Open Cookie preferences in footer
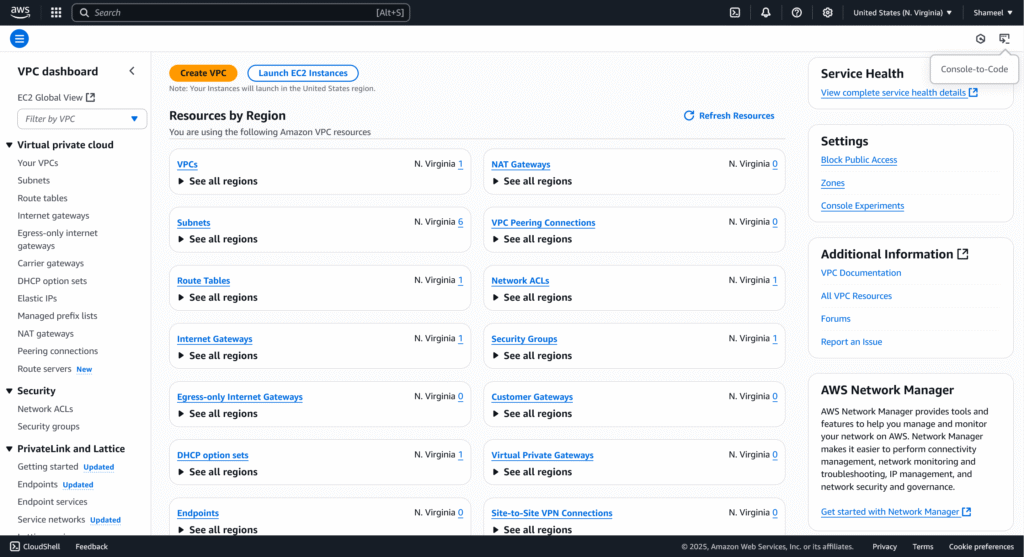 [981, 547]
